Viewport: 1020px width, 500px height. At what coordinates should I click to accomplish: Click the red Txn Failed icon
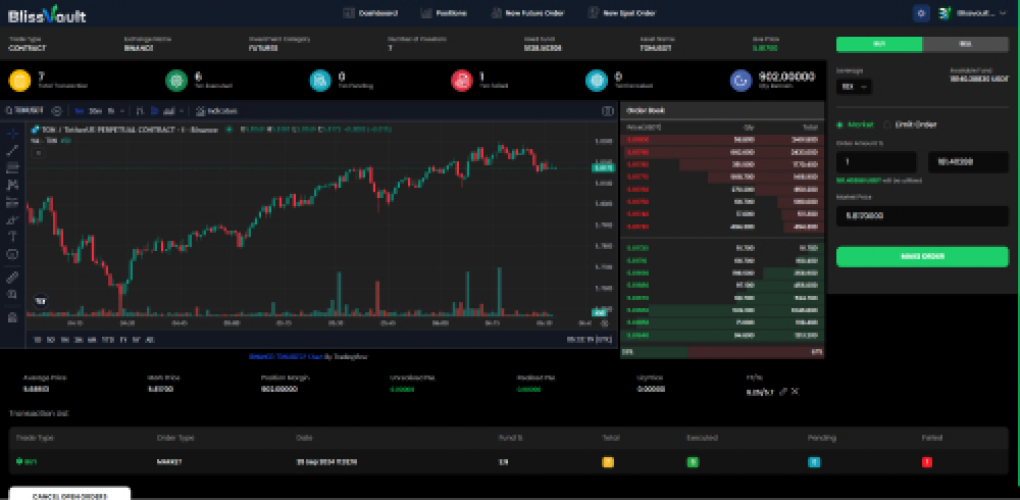pyautogui.click(x=461, y=81)
